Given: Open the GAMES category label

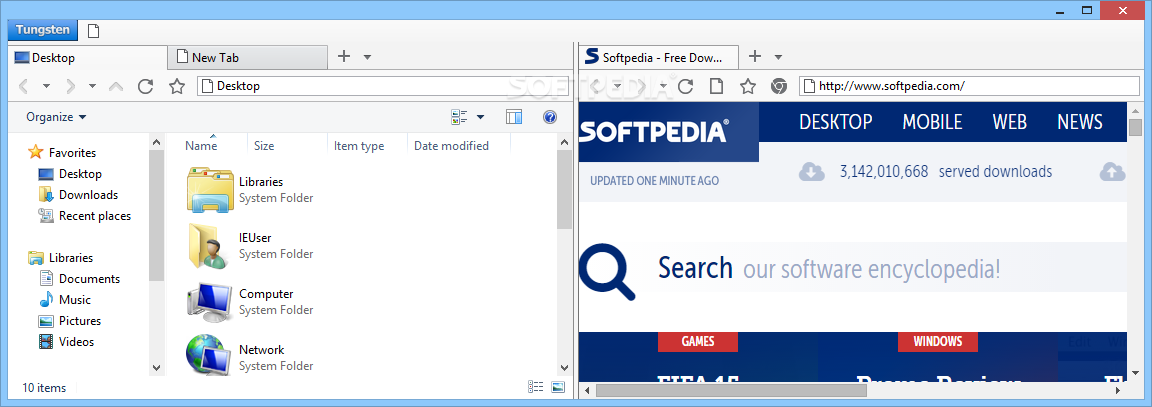Looking at the screenshot, I should (698, 342).
